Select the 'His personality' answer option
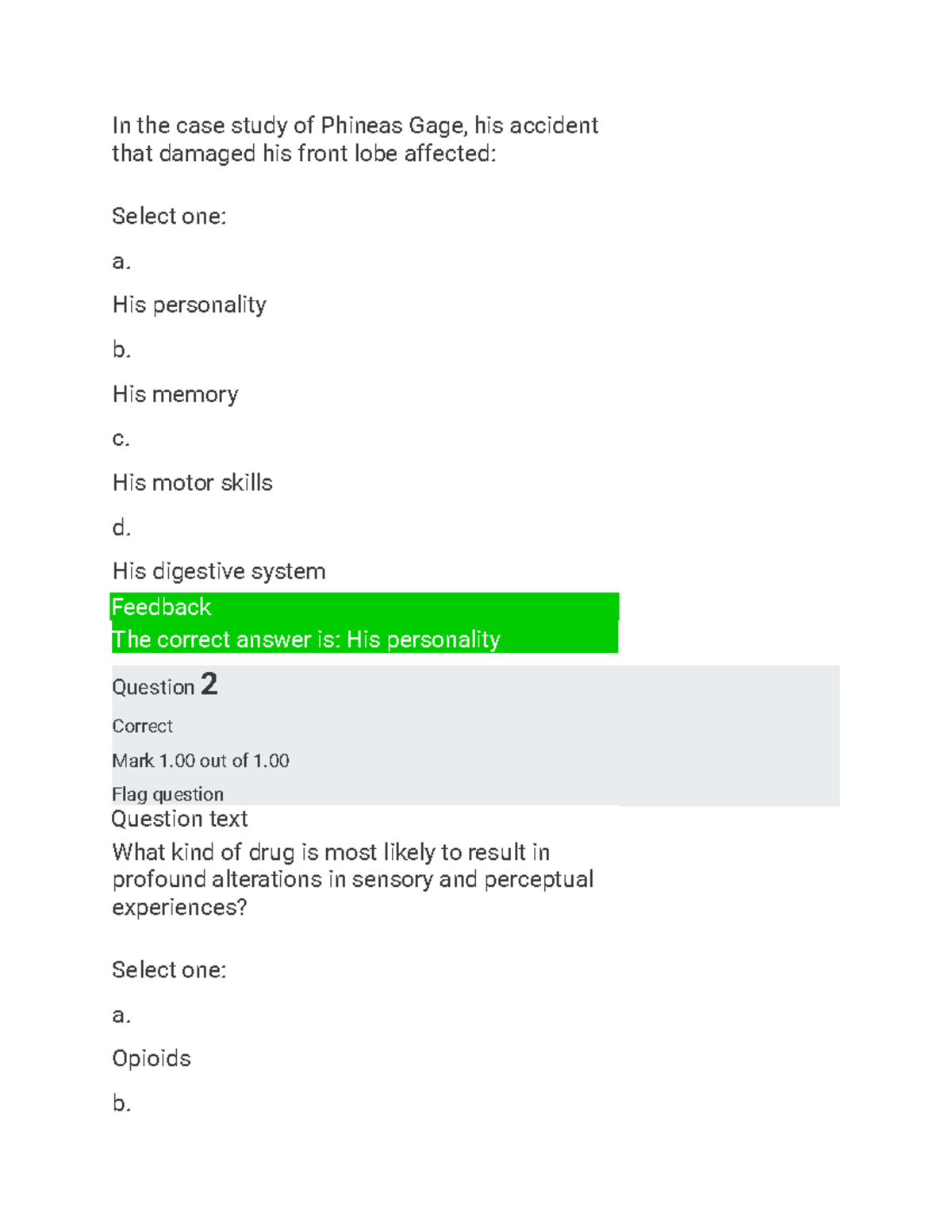952x1232 pixels. [x=189, y=305]
